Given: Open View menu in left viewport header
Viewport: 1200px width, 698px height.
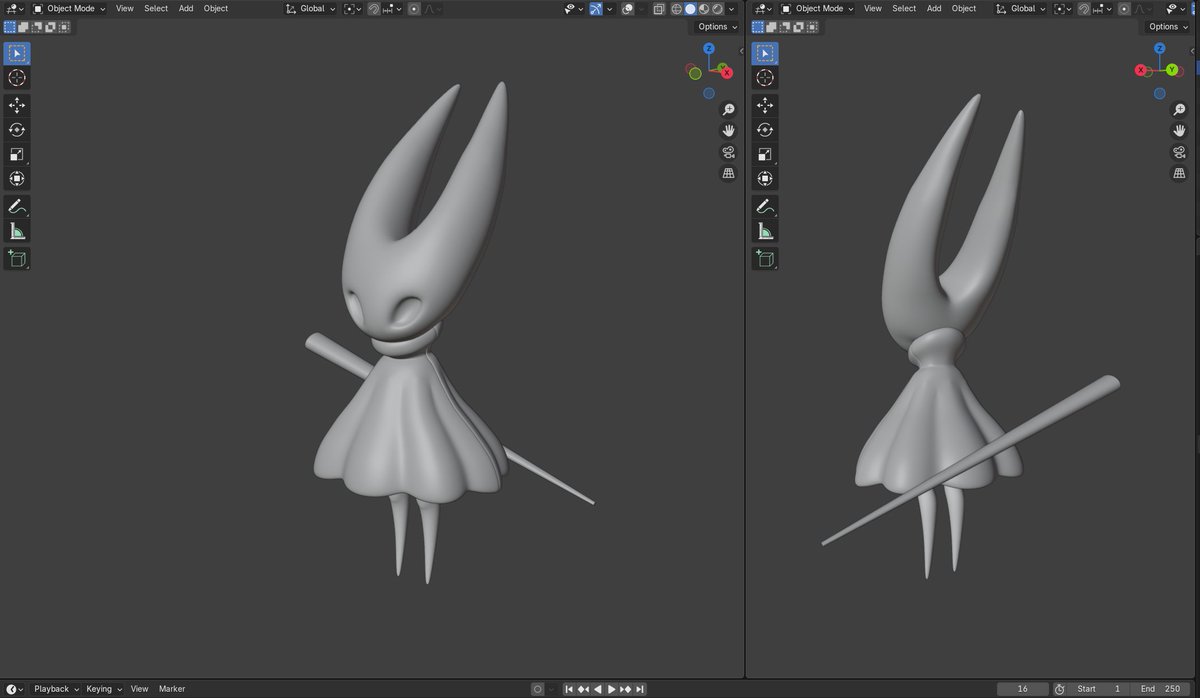Looking at the screenshot, I should click(124, 8).
